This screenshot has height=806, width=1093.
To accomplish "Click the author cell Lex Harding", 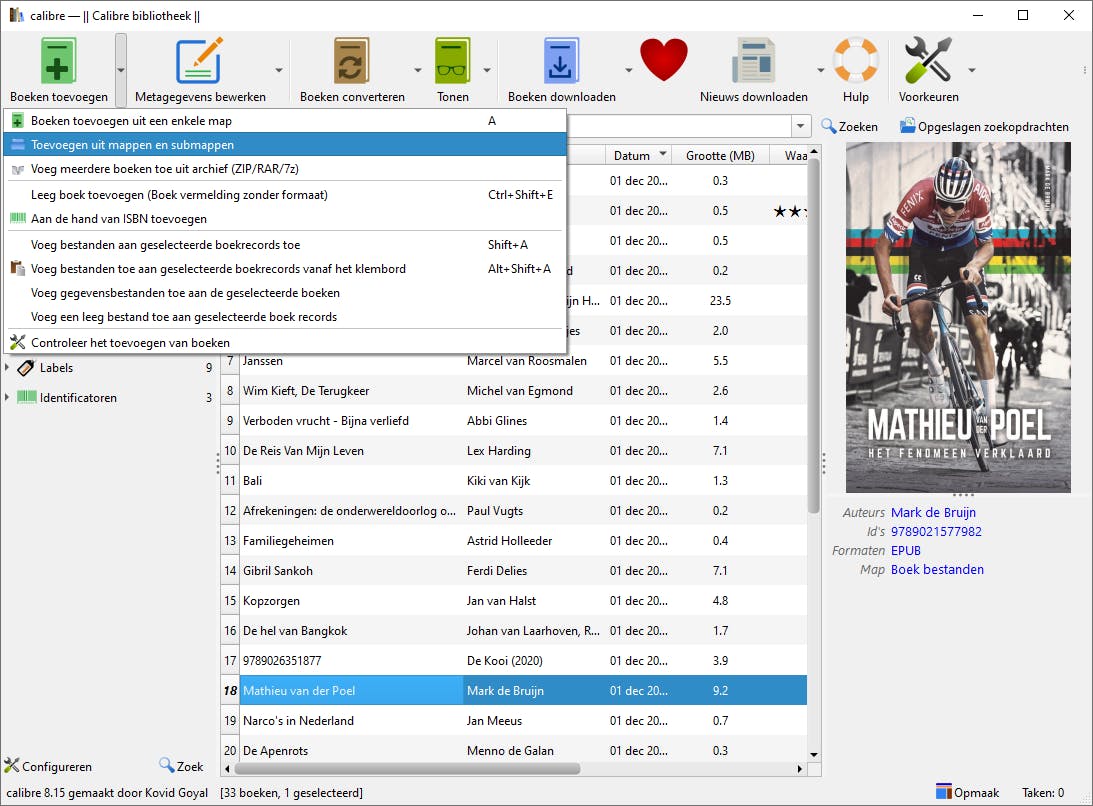I will point(533,451).
